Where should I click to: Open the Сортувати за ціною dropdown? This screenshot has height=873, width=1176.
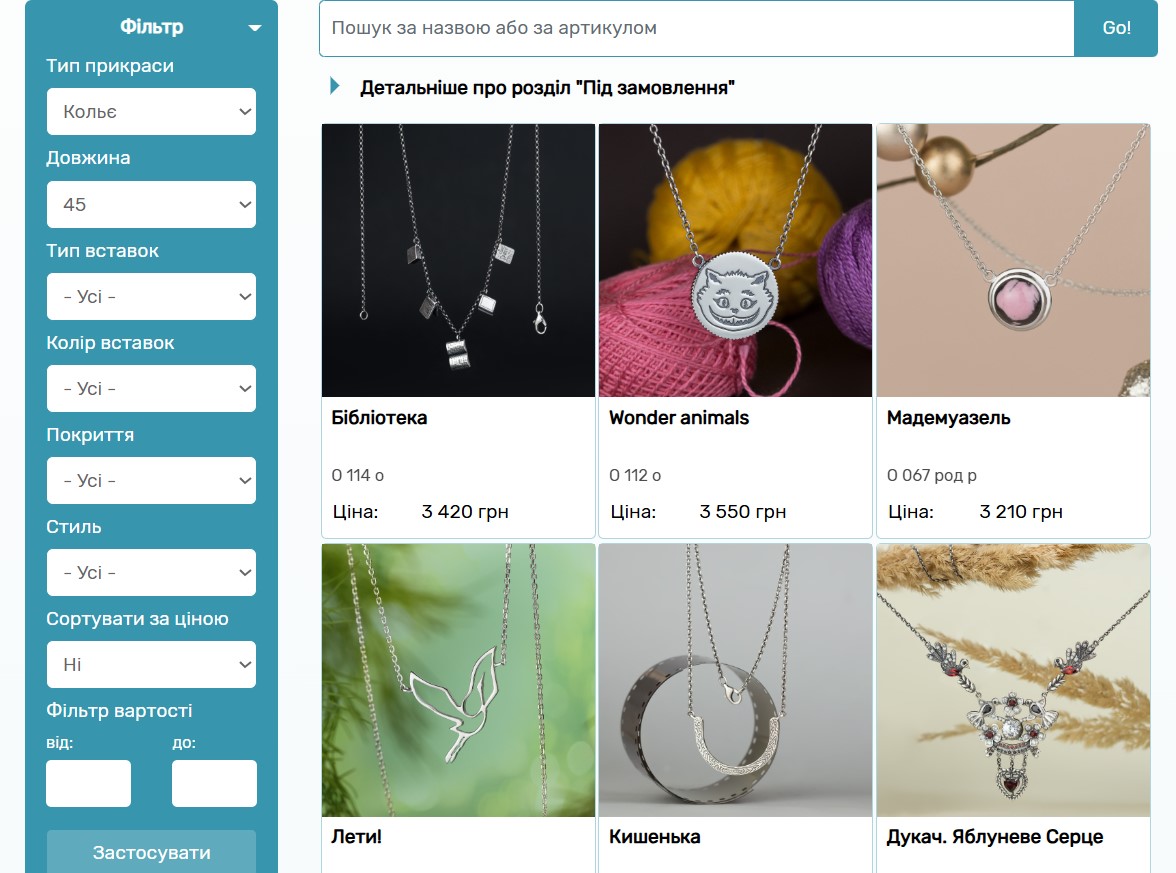(x=152, y=664)
